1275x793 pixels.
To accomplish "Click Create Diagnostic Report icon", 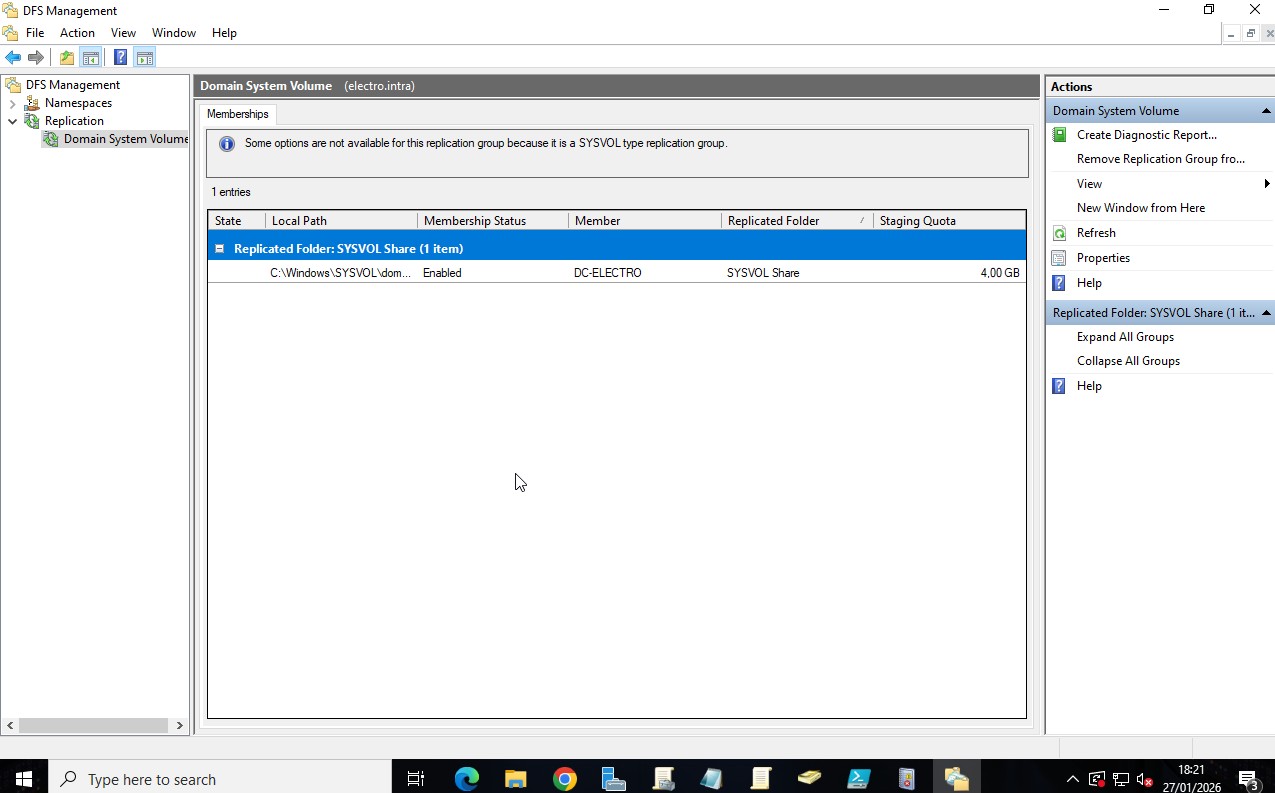I will 1060,135.
